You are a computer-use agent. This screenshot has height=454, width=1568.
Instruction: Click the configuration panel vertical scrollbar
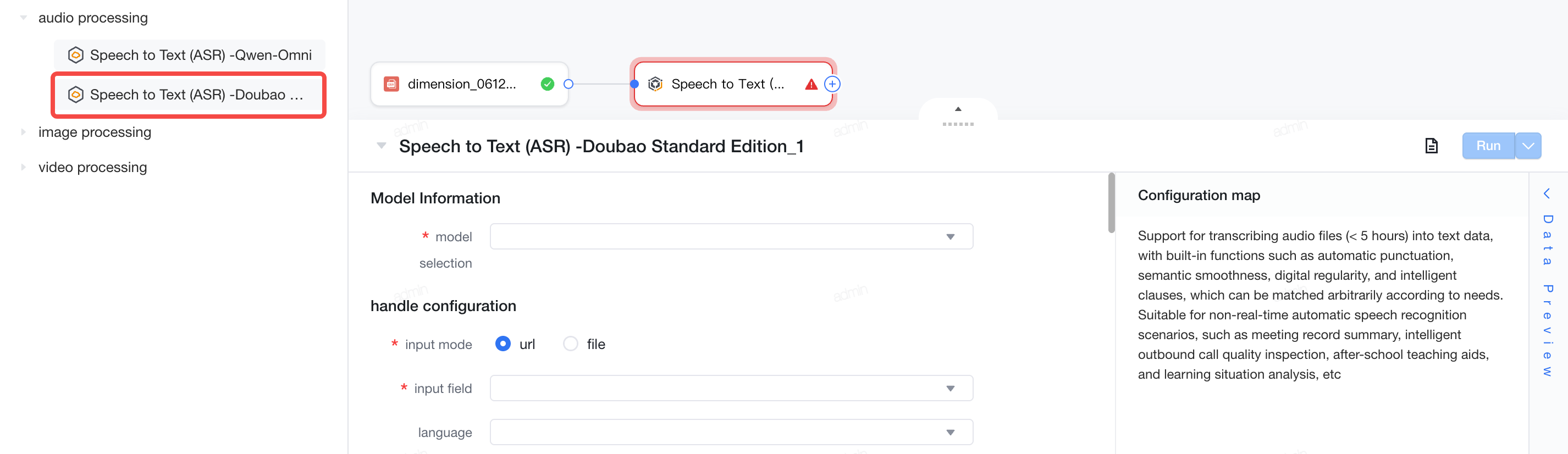coord(1111,203)
